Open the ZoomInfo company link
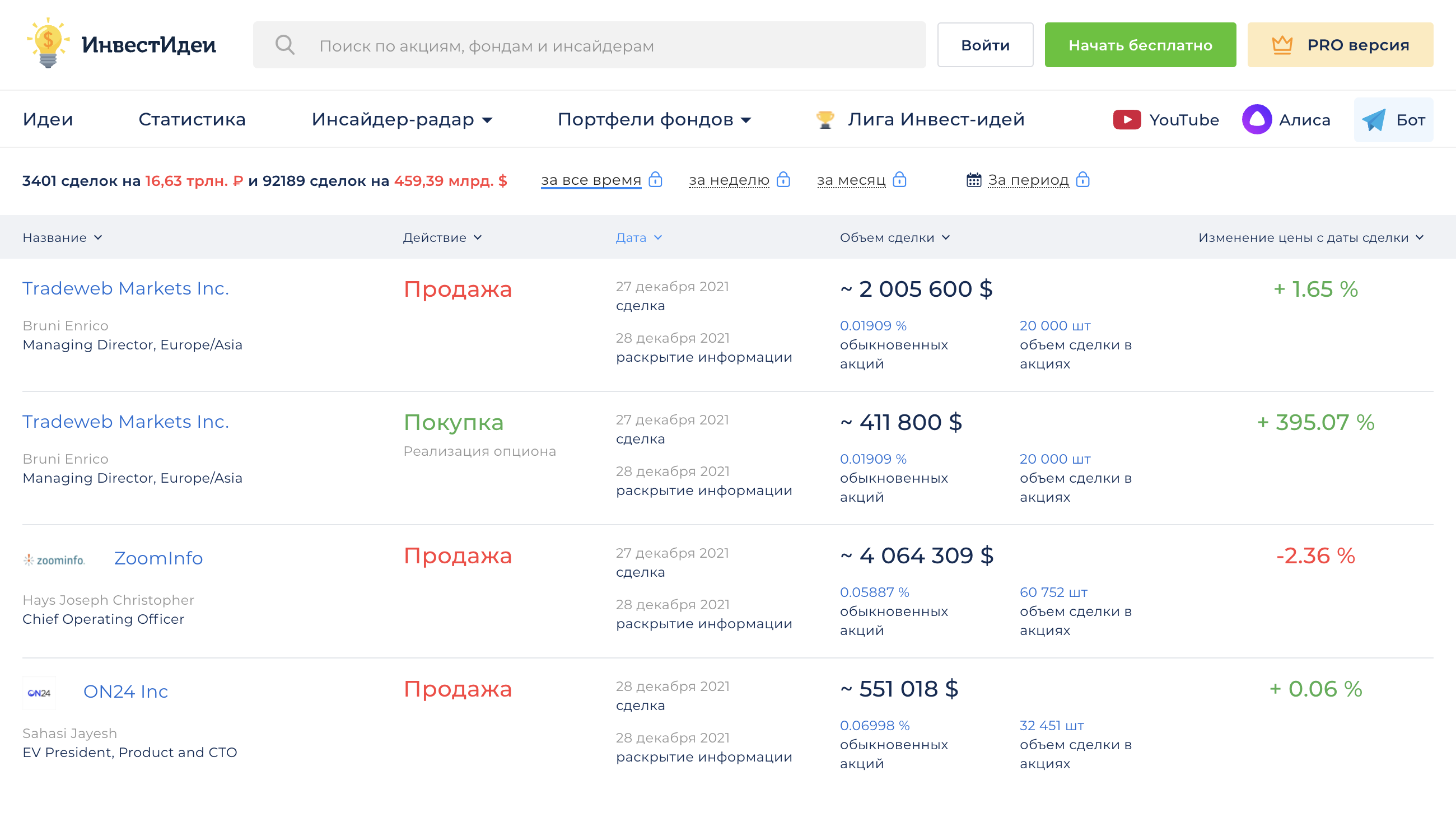This screenshot has height=822, width=1456. click(158, 559)
